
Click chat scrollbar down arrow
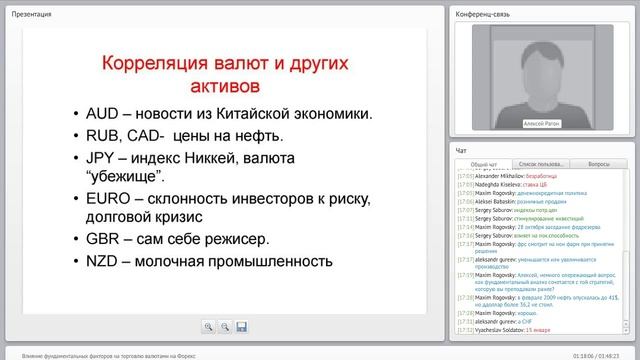pyautogui.click(x=626, y=330)
